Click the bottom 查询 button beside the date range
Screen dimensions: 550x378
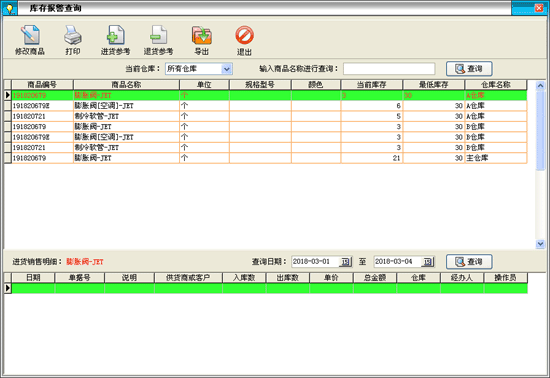pyautogui.click(x=469, y=262)
